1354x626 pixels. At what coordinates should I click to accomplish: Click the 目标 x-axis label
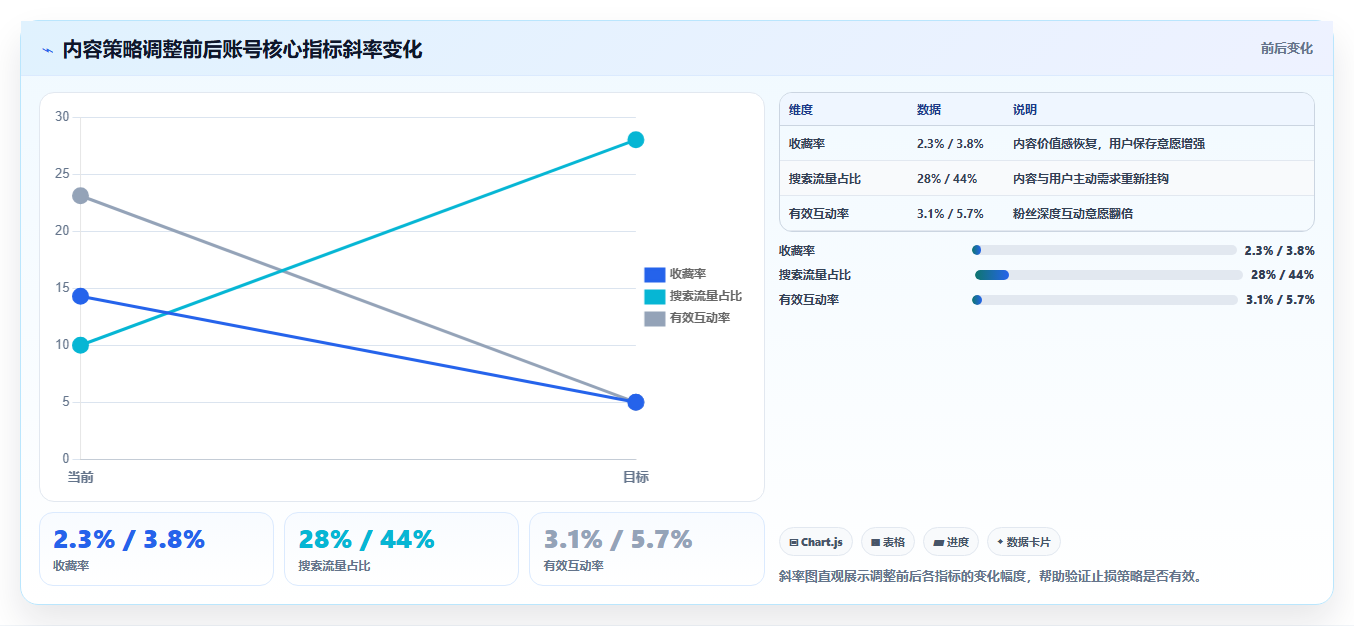[x=636, y=477]
